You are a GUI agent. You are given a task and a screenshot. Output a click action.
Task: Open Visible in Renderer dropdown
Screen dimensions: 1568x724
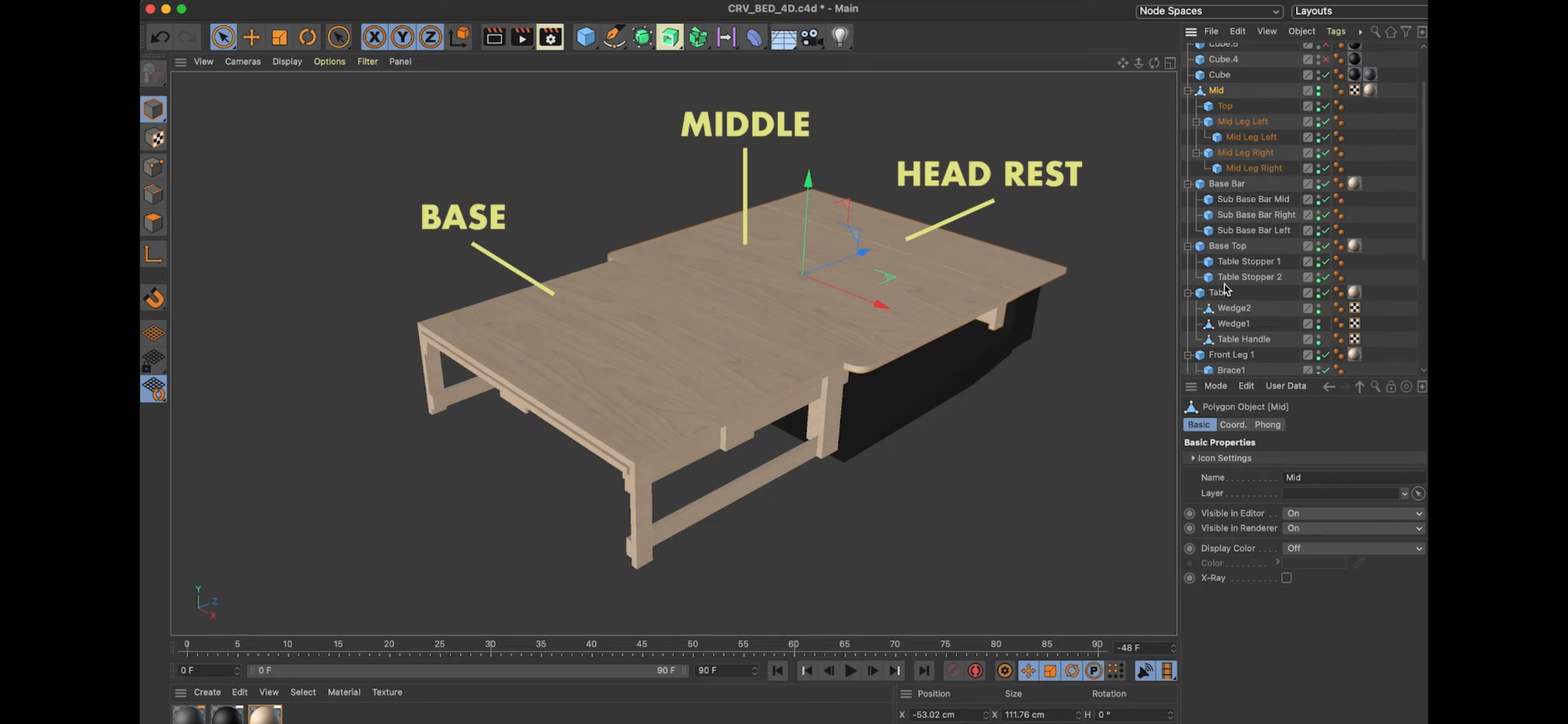point(1353,528)
